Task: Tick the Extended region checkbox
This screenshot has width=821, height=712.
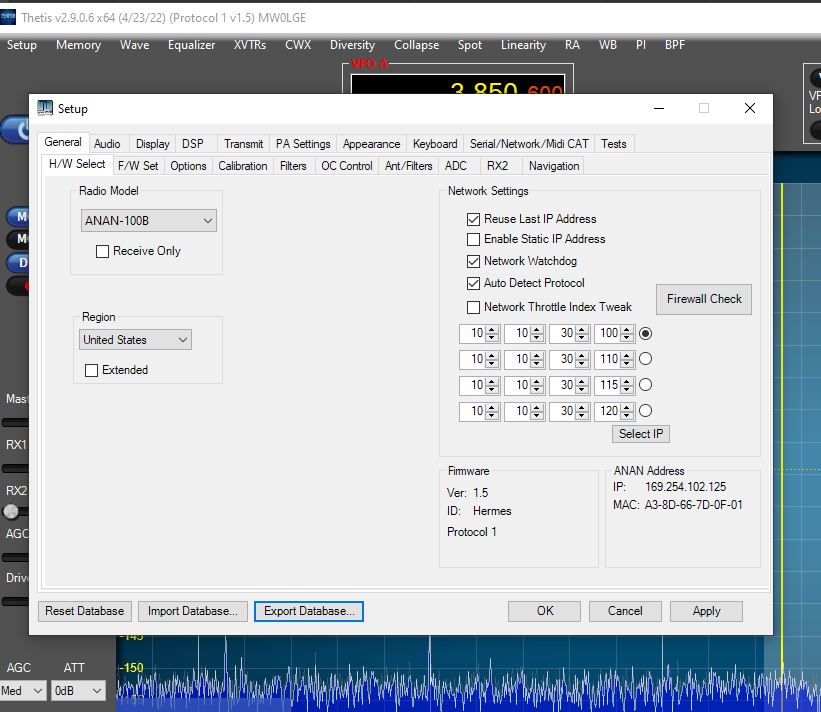Action: pos(91,371)
